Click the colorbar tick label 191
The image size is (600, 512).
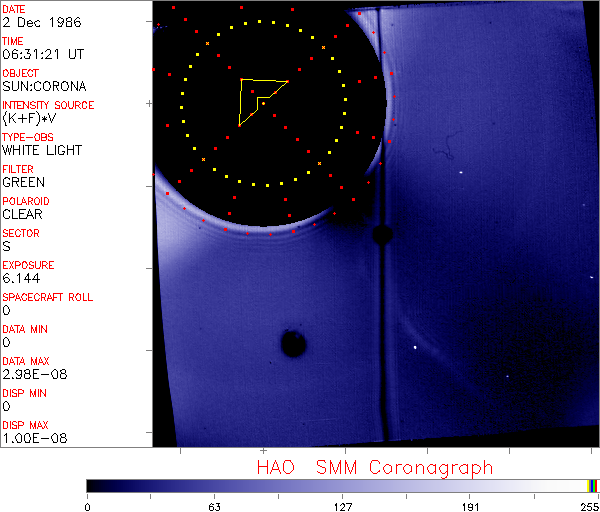click(x=470, y=507)
